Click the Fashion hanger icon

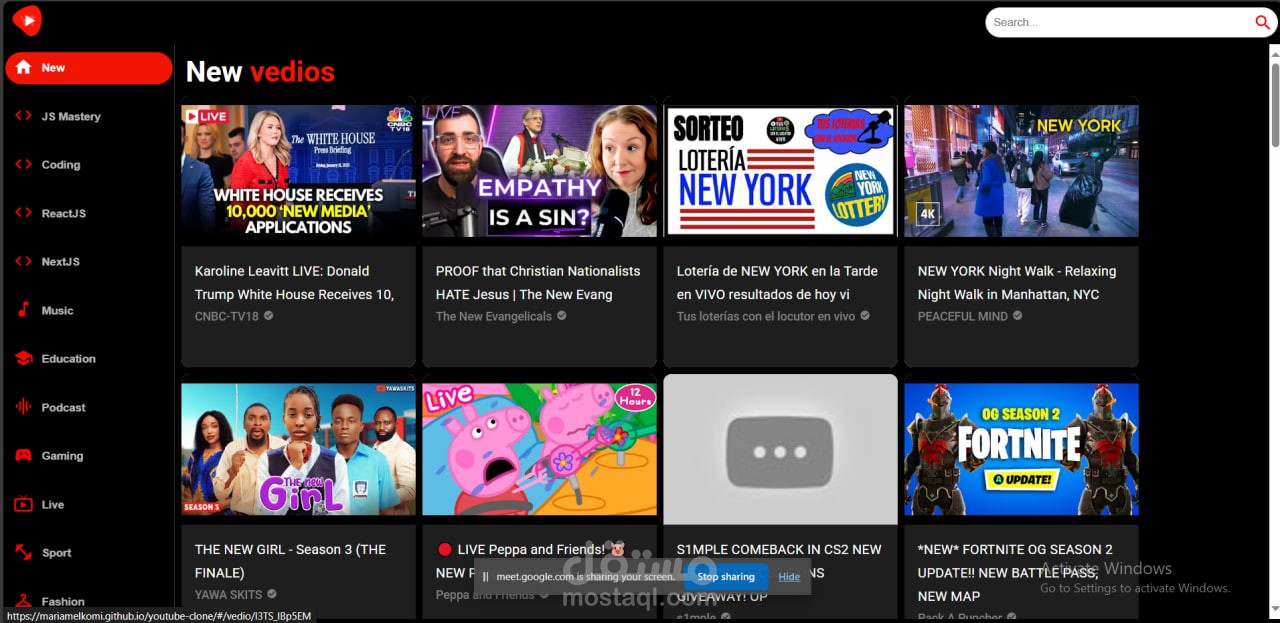point(23,601)
